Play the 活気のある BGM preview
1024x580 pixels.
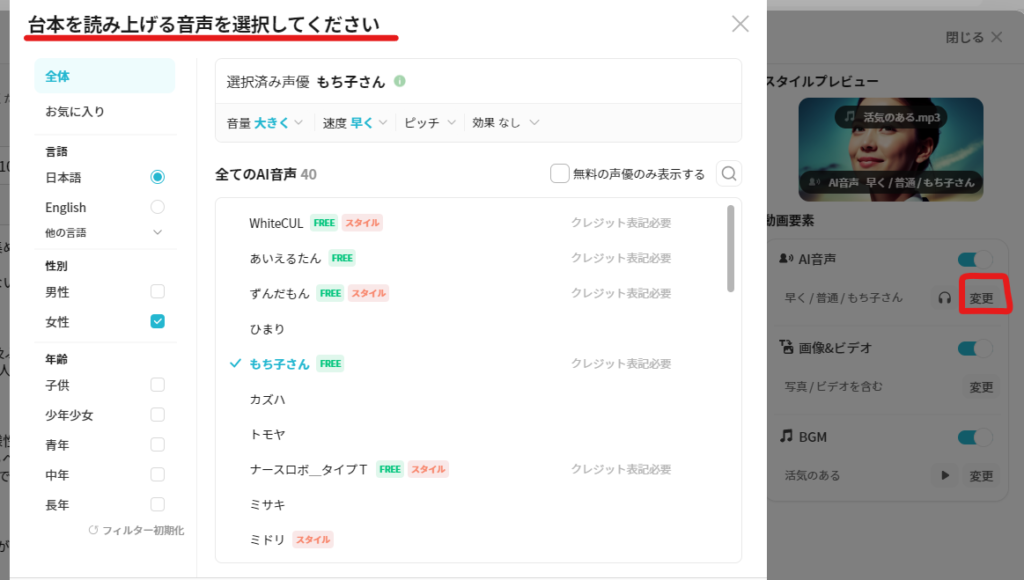click(944, 475)
